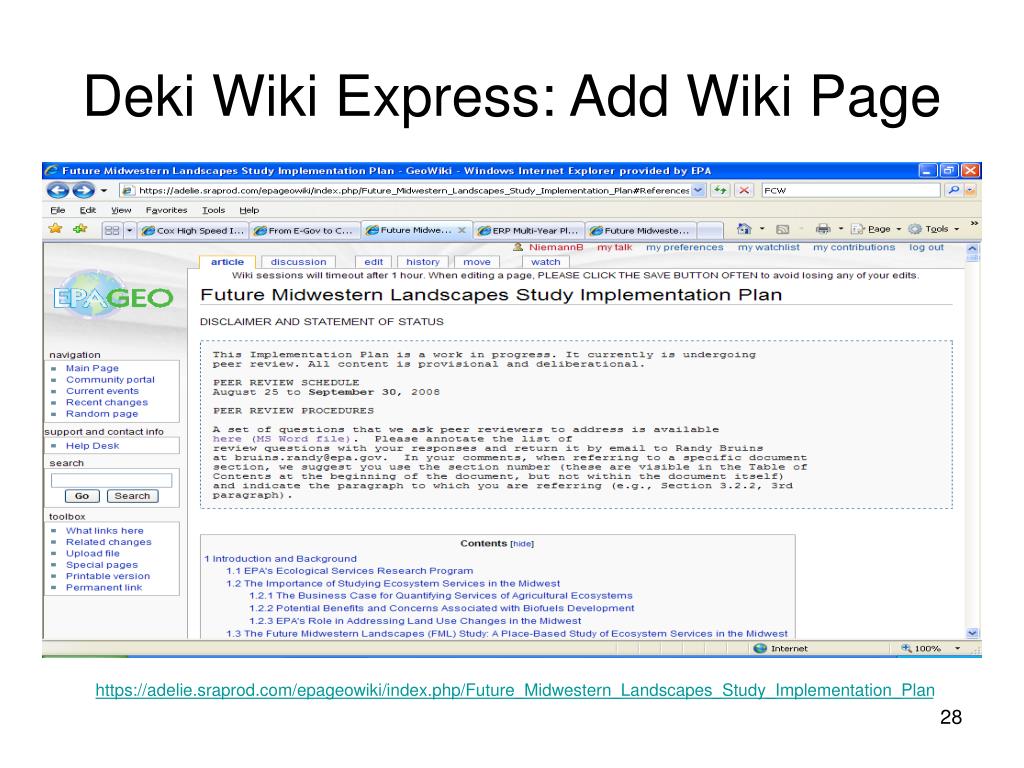Screen dimensions: 1024x768
Task: Open the tab list dropdown arrow
Action: (129, 231)
